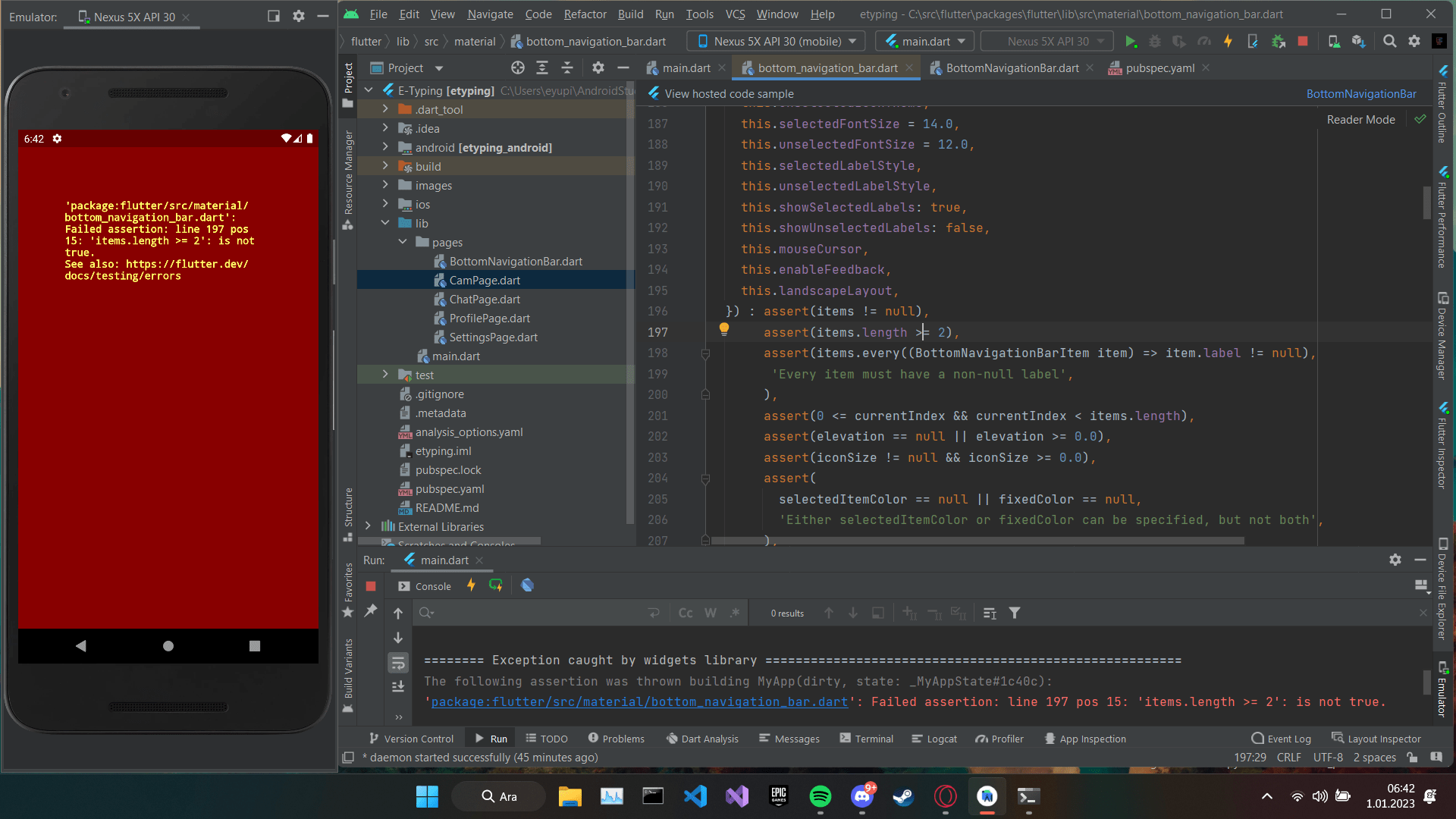Open the main.dart run configuration dropdown
Viewport: 1456px width, 819px height.
(x=924, y=41)
